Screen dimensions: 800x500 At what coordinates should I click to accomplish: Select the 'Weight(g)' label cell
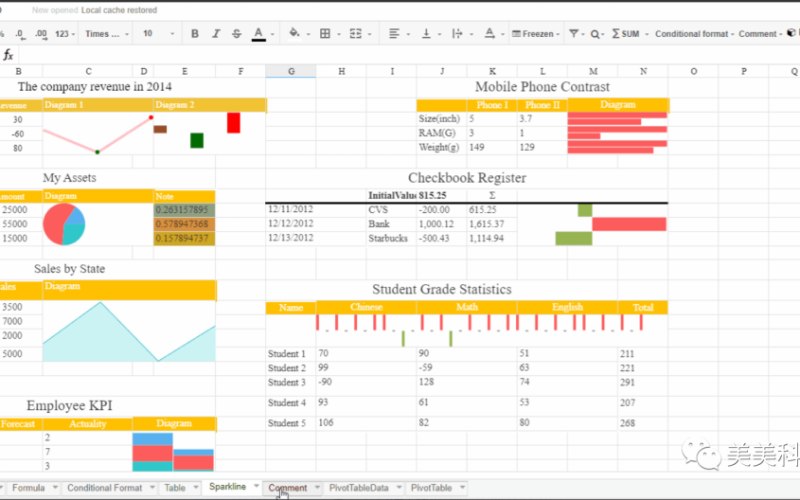439,147
